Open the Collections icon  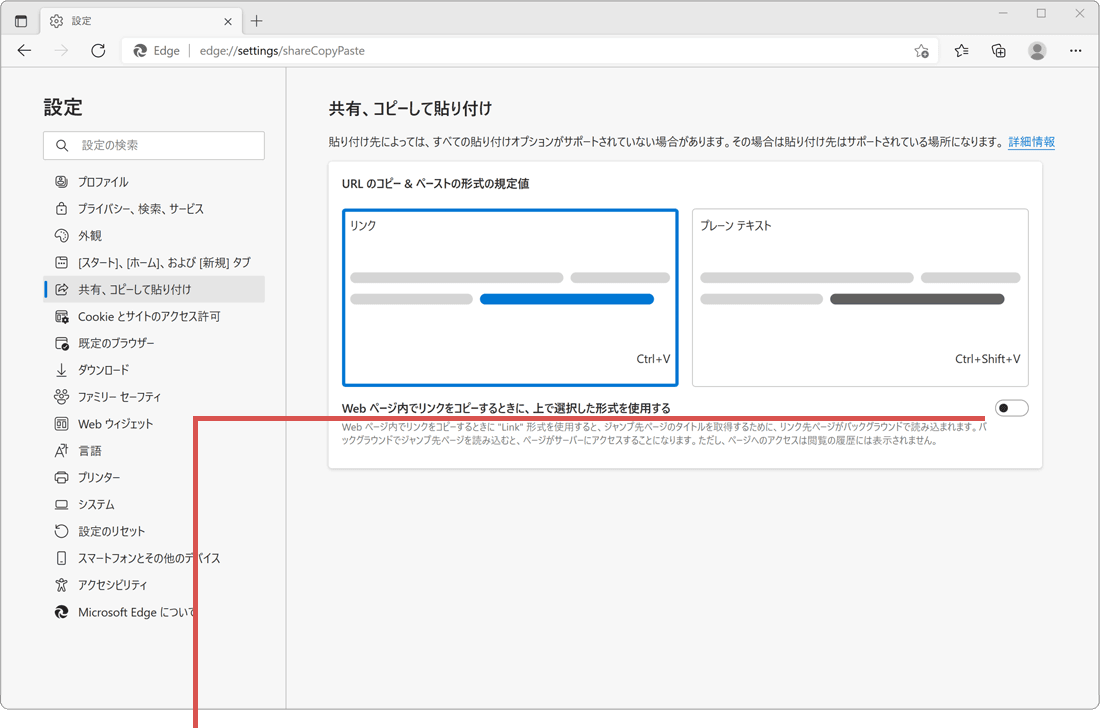pos(998,50)
